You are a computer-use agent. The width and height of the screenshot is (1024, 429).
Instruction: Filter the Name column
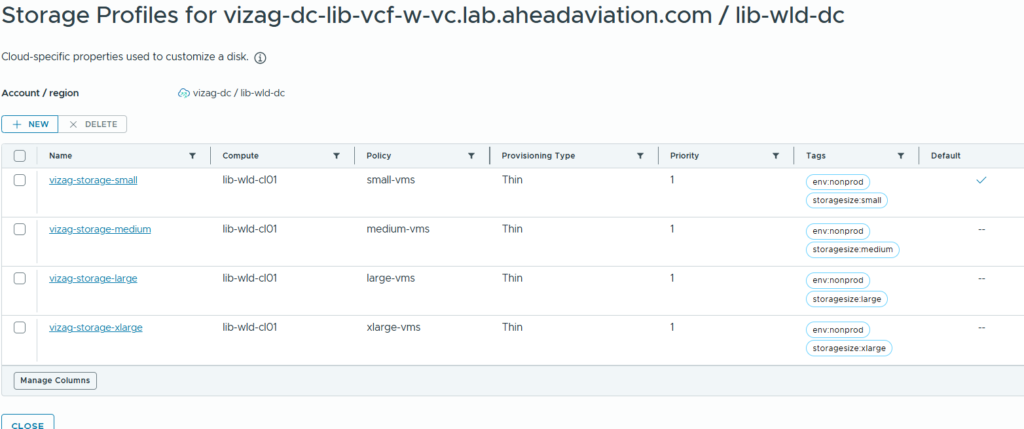pyautogui.click(x=192, y=156)
